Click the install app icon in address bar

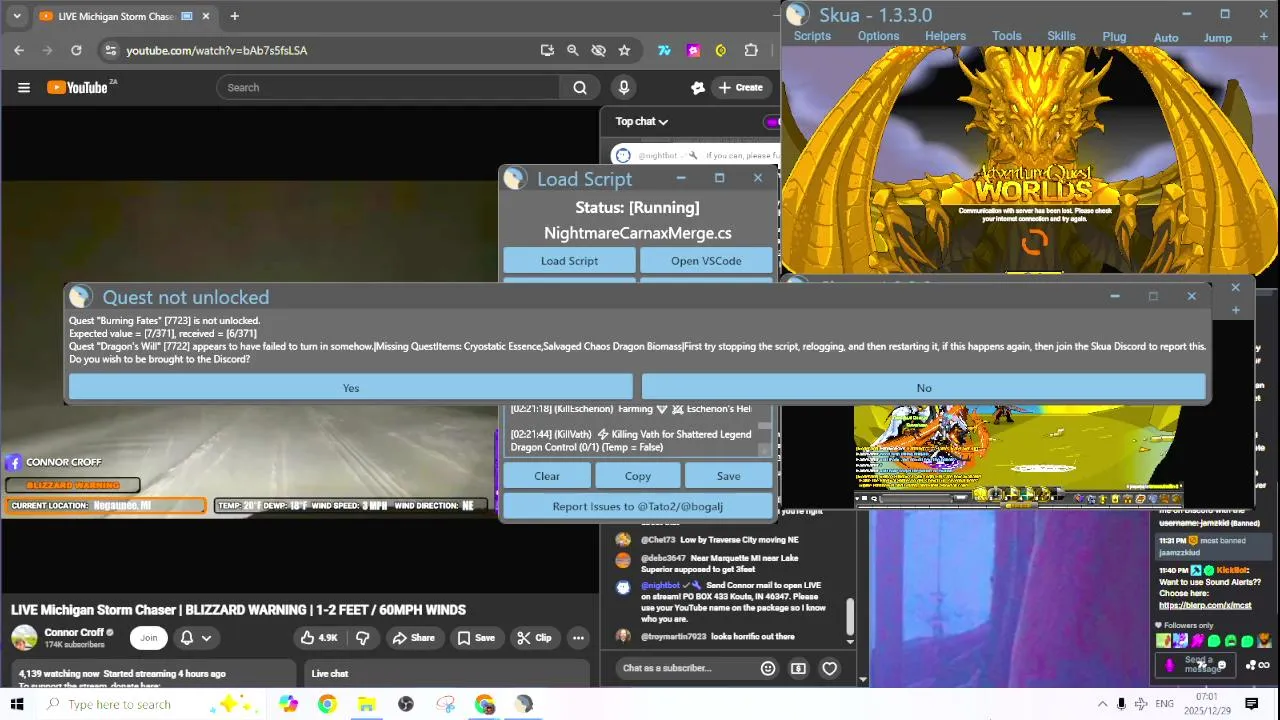[x=547, y=50]
